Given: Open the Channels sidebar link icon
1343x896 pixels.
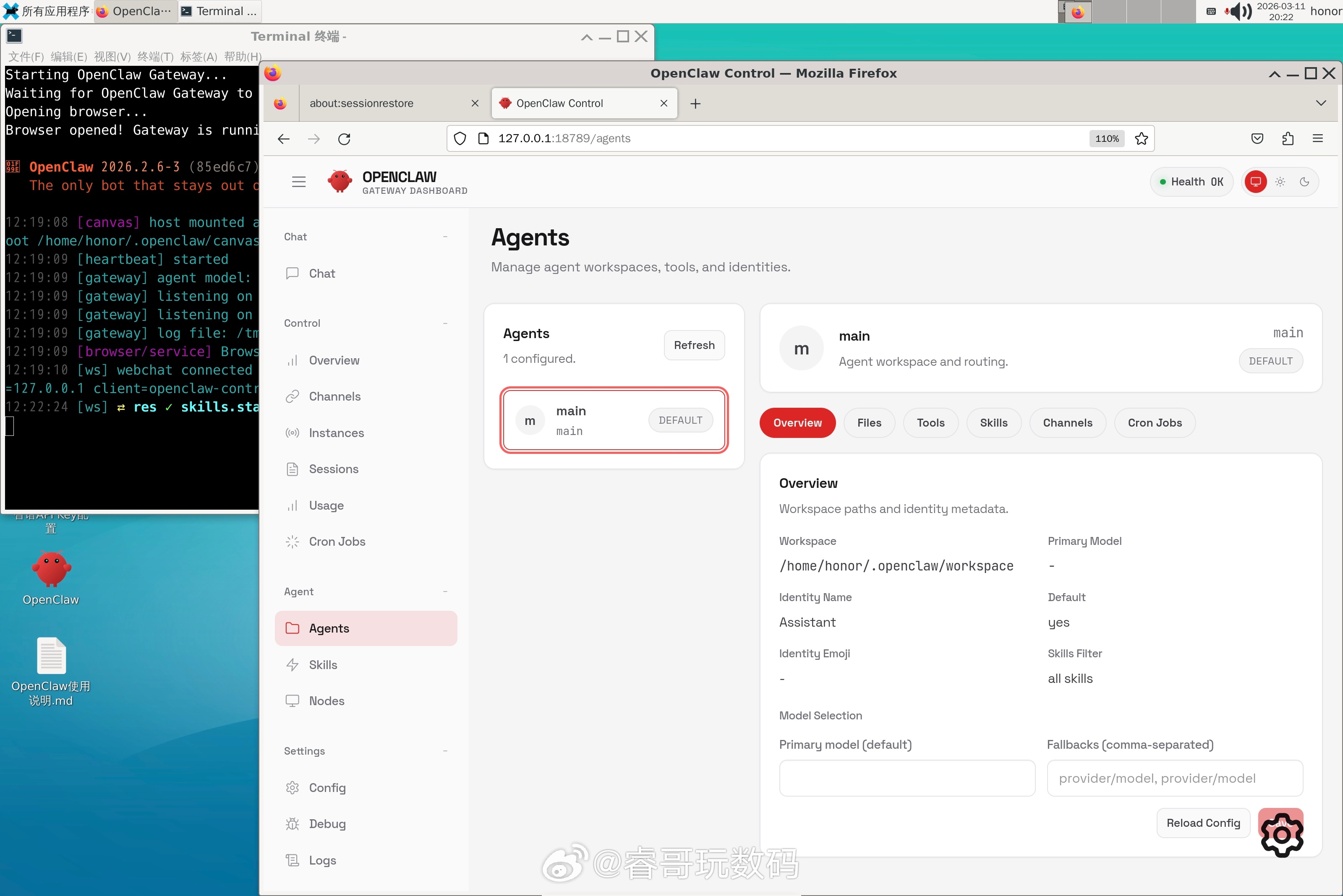Looking at the screenshot, I should tap(292, 396).
